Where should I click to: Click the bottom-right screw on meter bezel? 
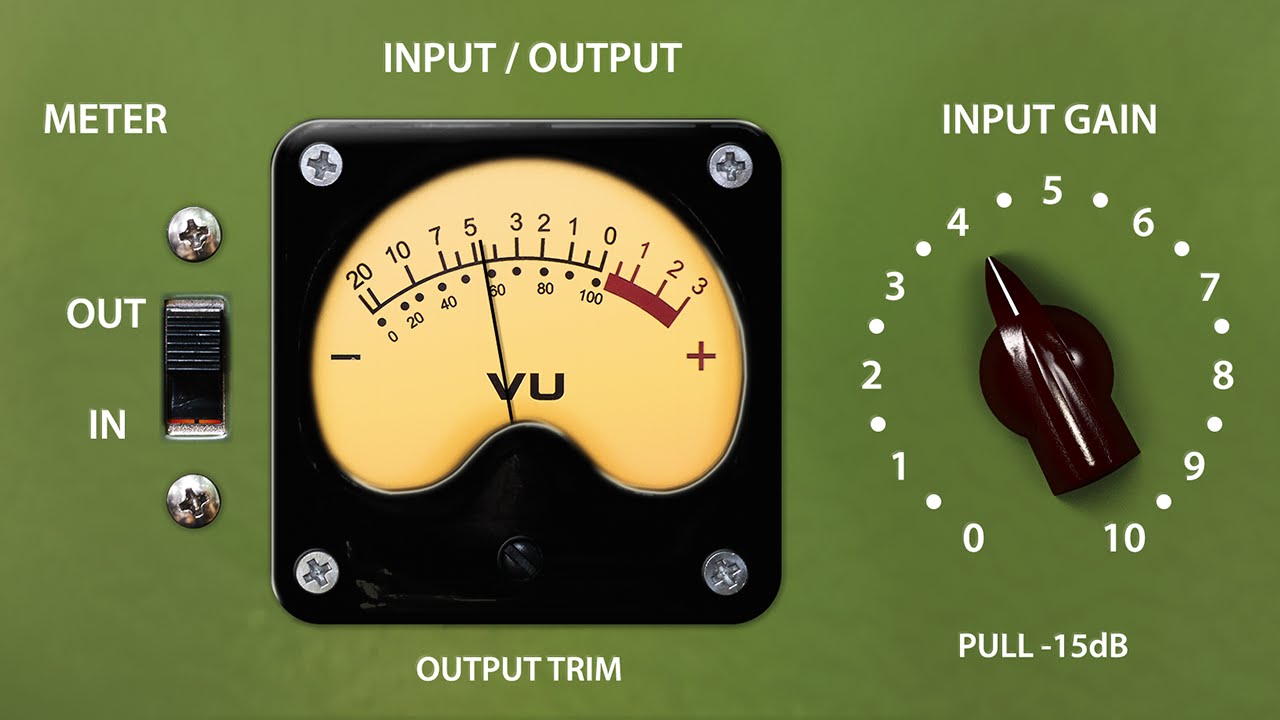[x=725, y=571]
